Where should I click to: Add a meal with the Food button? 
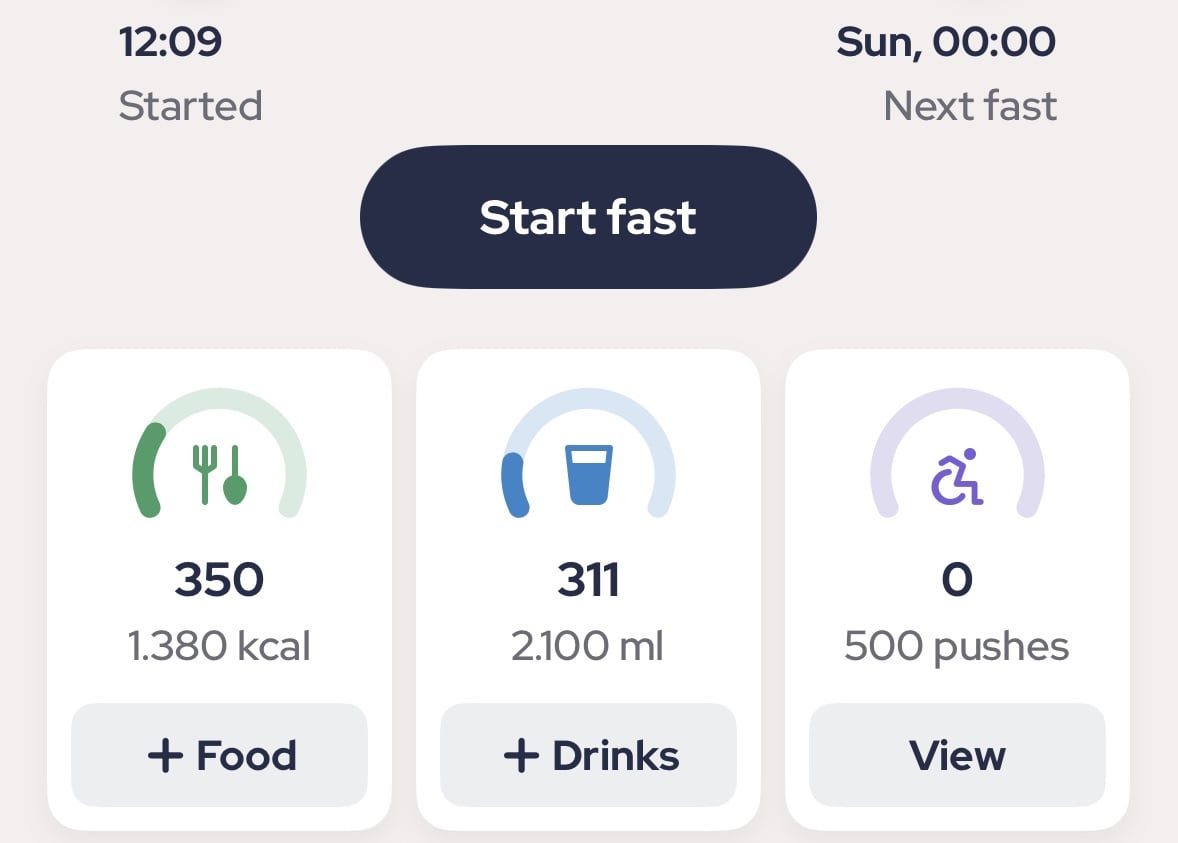(x=219, y=755)
